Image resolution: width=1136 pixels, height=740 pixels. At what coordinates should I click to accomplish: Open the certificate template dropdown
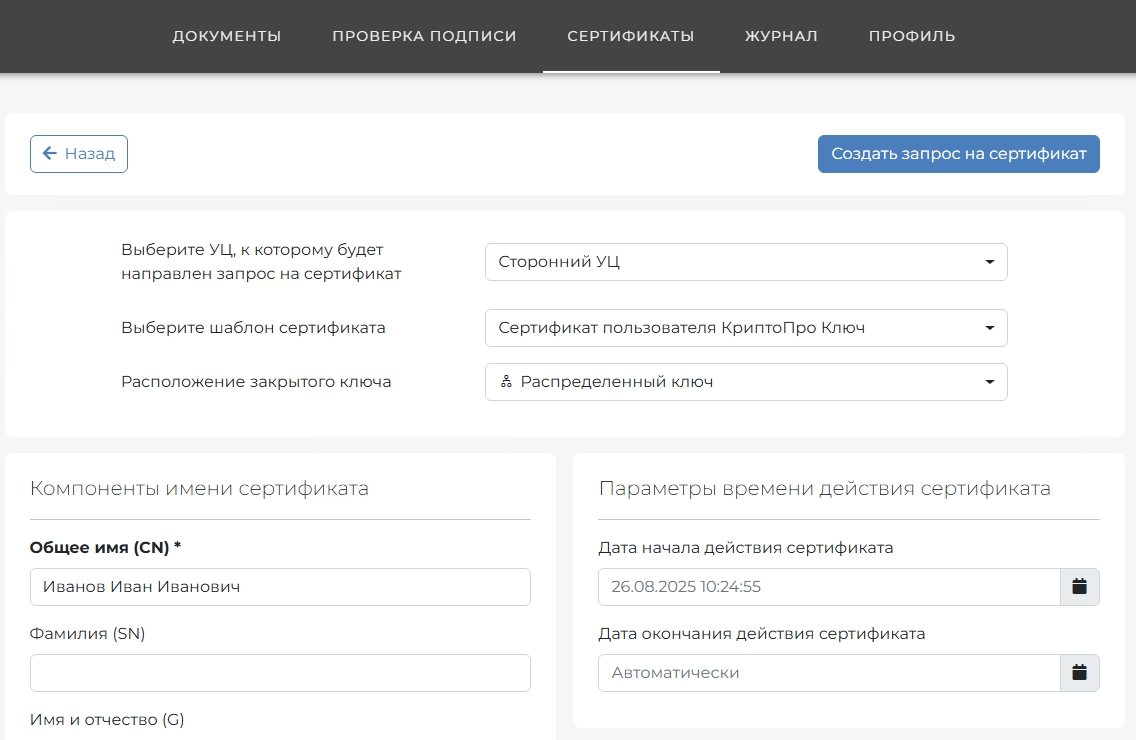[745, 328]
